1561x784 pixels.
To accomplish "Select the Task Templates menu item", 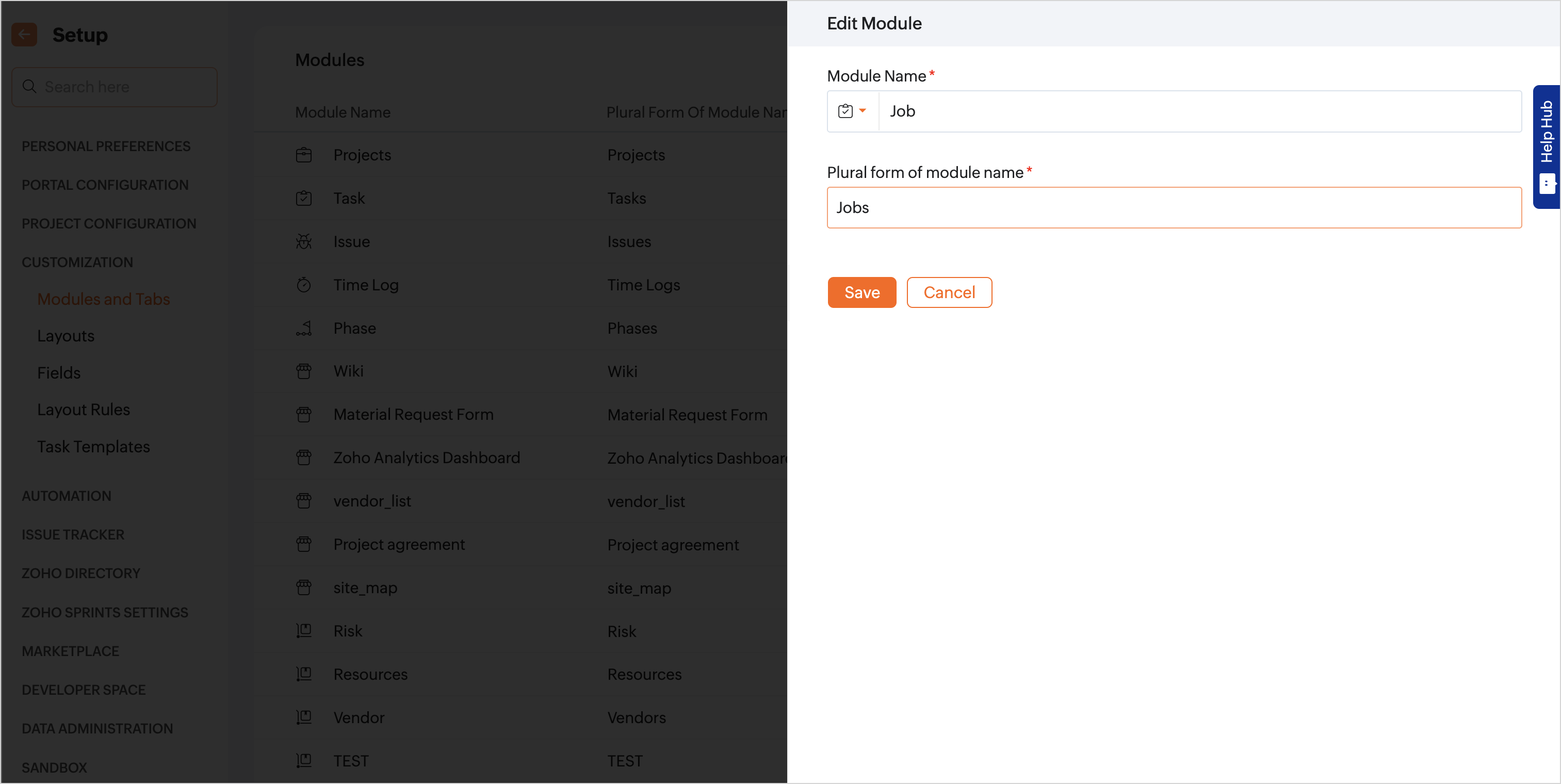I will (x=93, y=447).
